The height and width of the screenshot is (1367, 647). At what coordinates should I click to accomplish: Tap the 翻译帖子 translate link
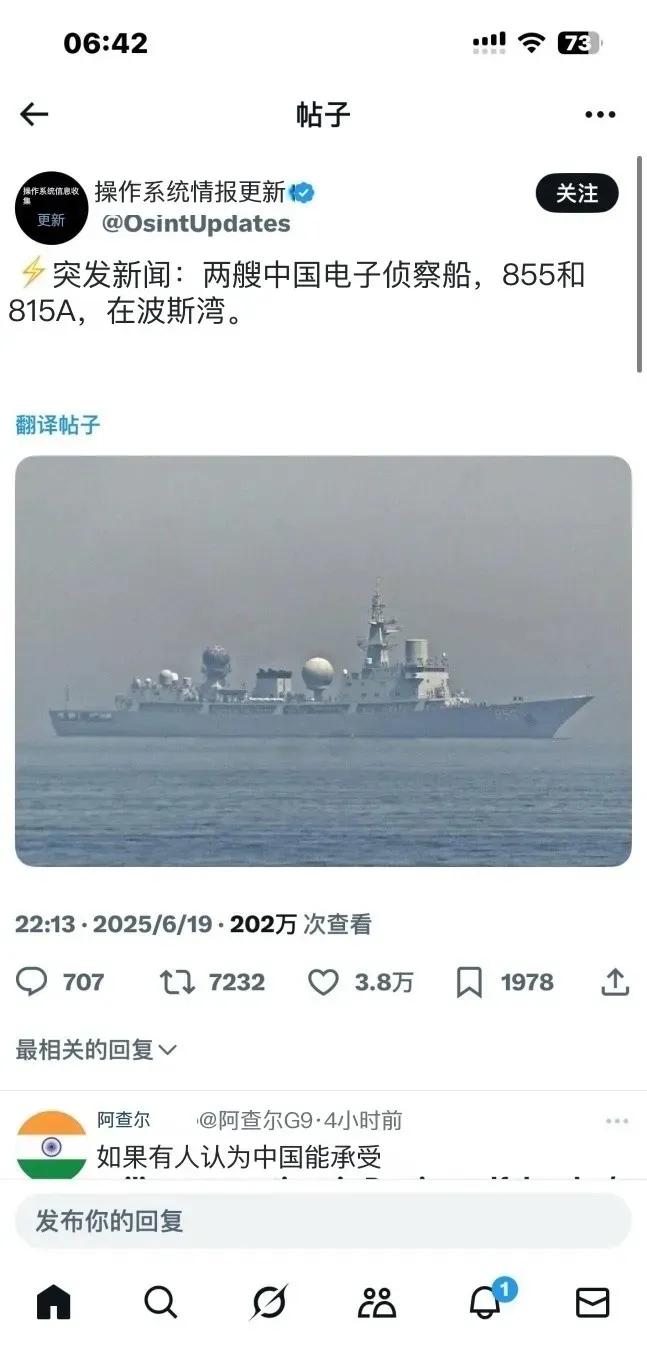58,424
